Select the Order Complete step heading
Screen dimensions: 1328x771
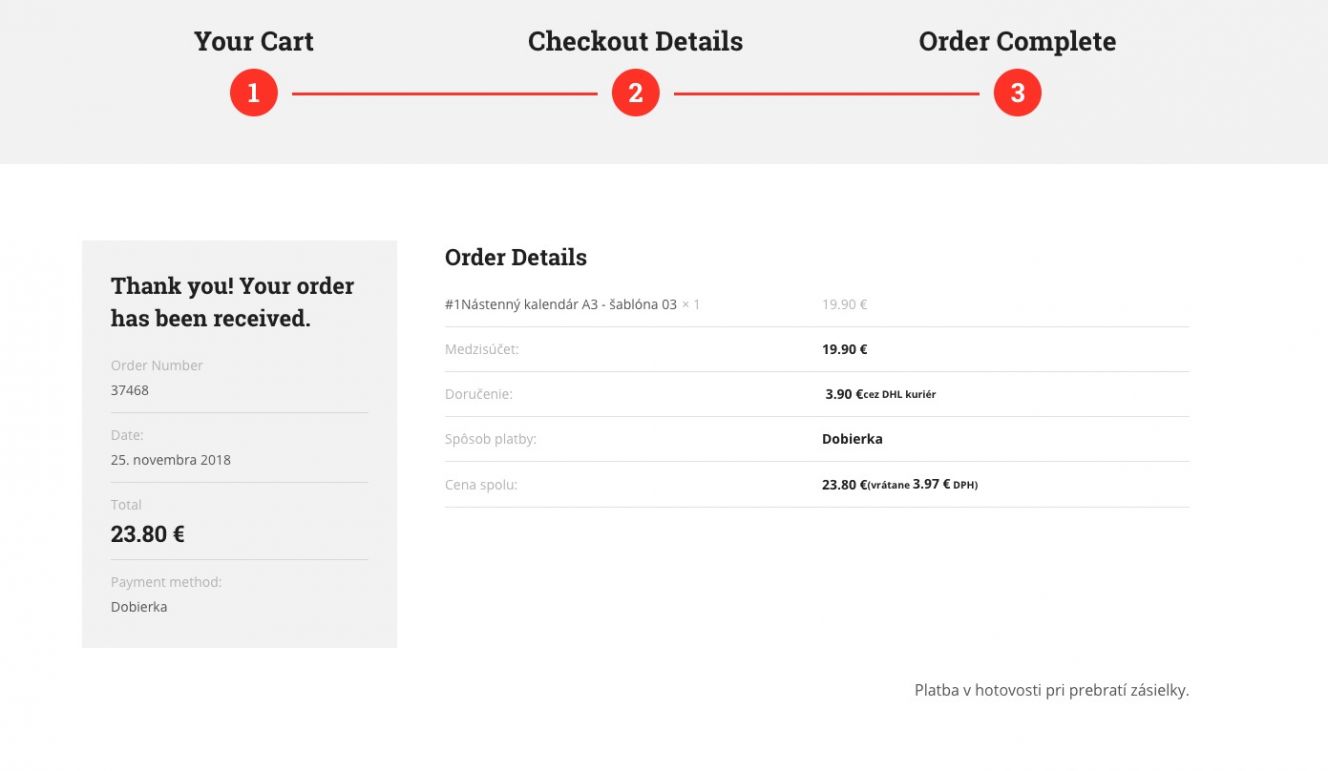(1017, 41)
